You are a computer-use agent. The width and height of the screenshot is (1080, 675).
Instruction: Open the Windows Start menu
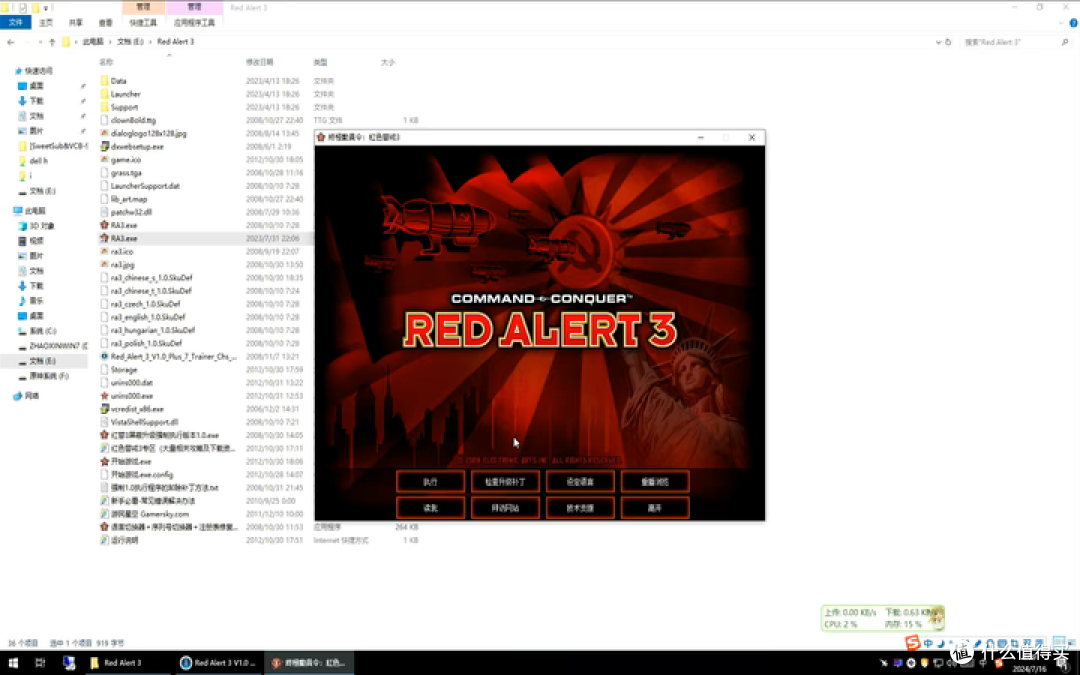point(13,663)
